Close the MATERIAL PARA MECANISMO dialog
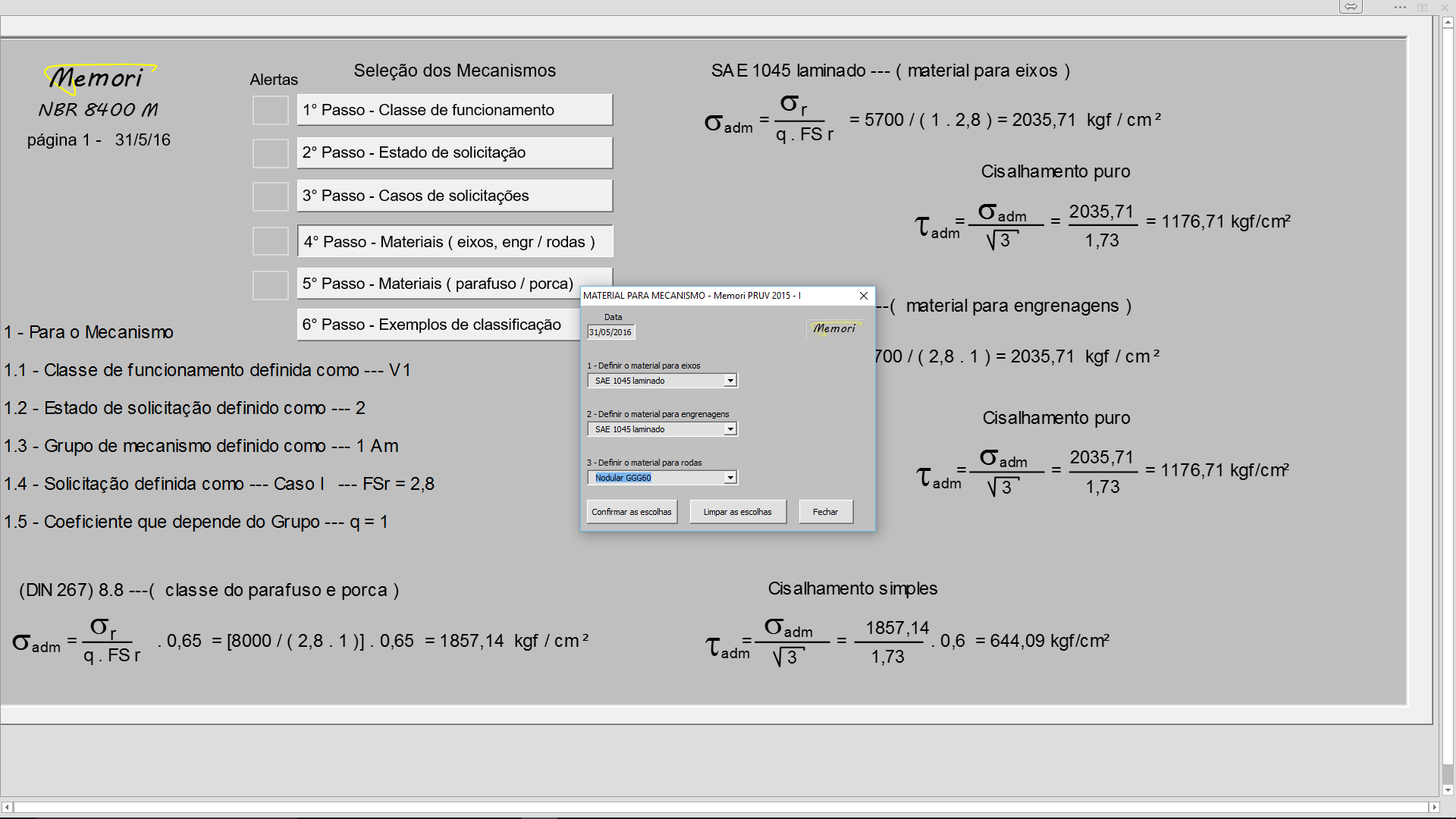The width and height of the screenshot is (1456, 819). tap(863, 296)
